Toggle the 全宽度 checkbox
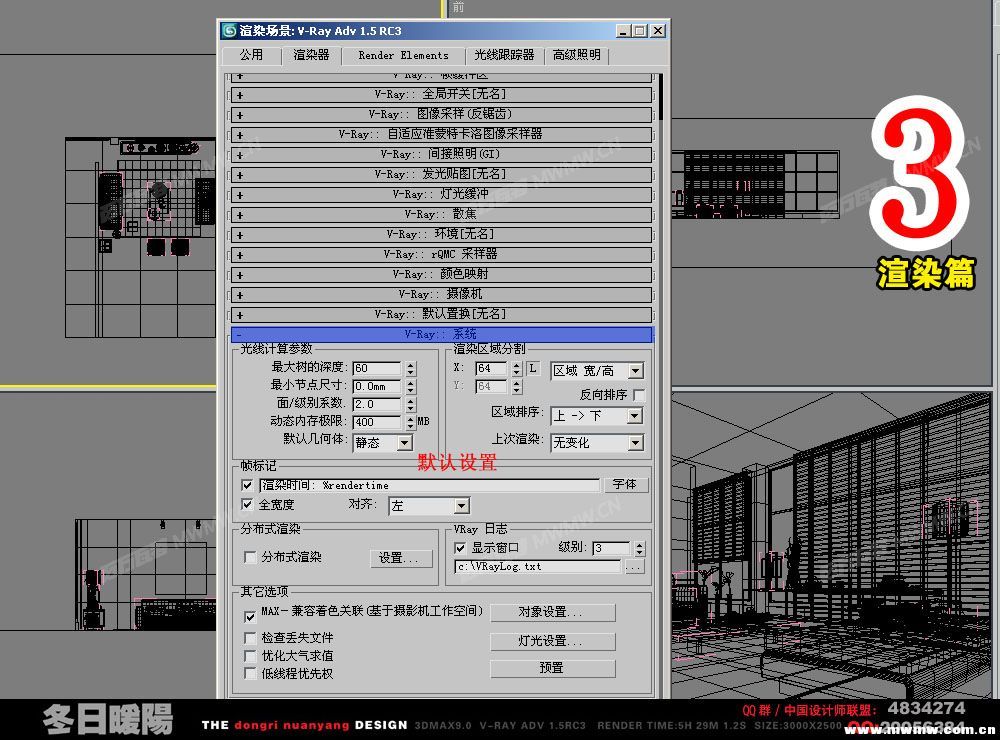Viewport: 1000px width, 740px height. (247, 505)
